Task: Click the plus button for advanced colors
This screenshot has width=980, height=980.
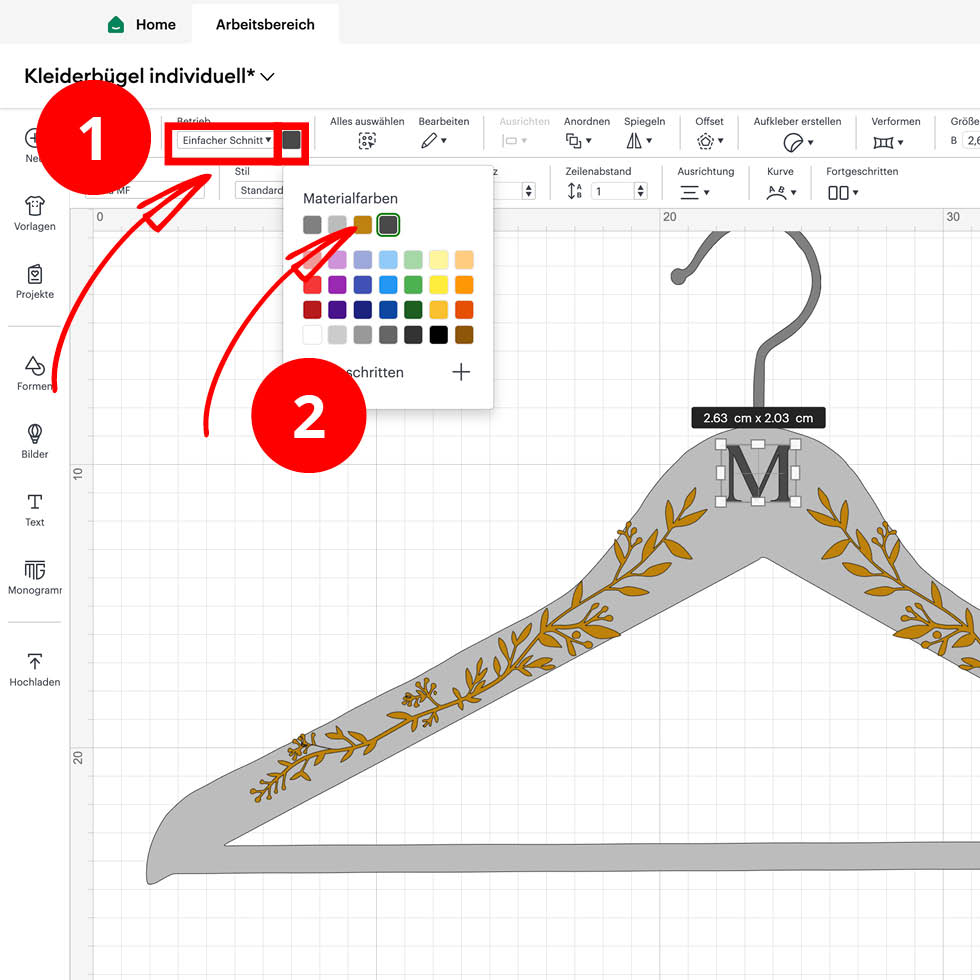Action: coord(461,372)
